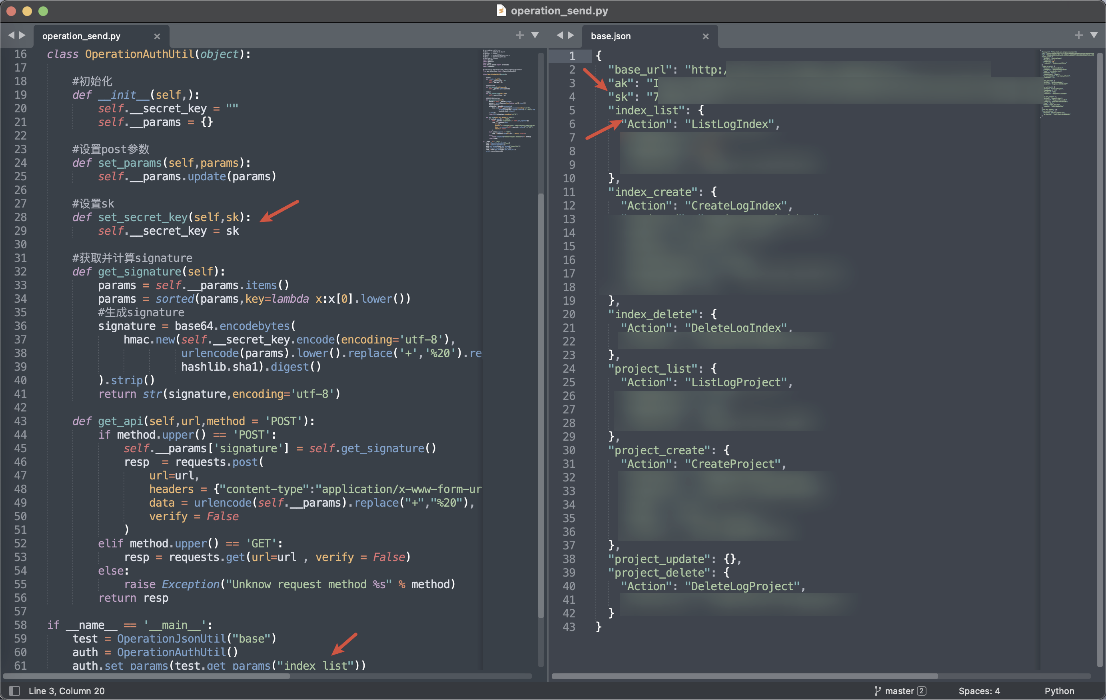Viewport: 1106px width, 700px height.
Task: Click the "project_update" key
Action: (x=659, y=559)
